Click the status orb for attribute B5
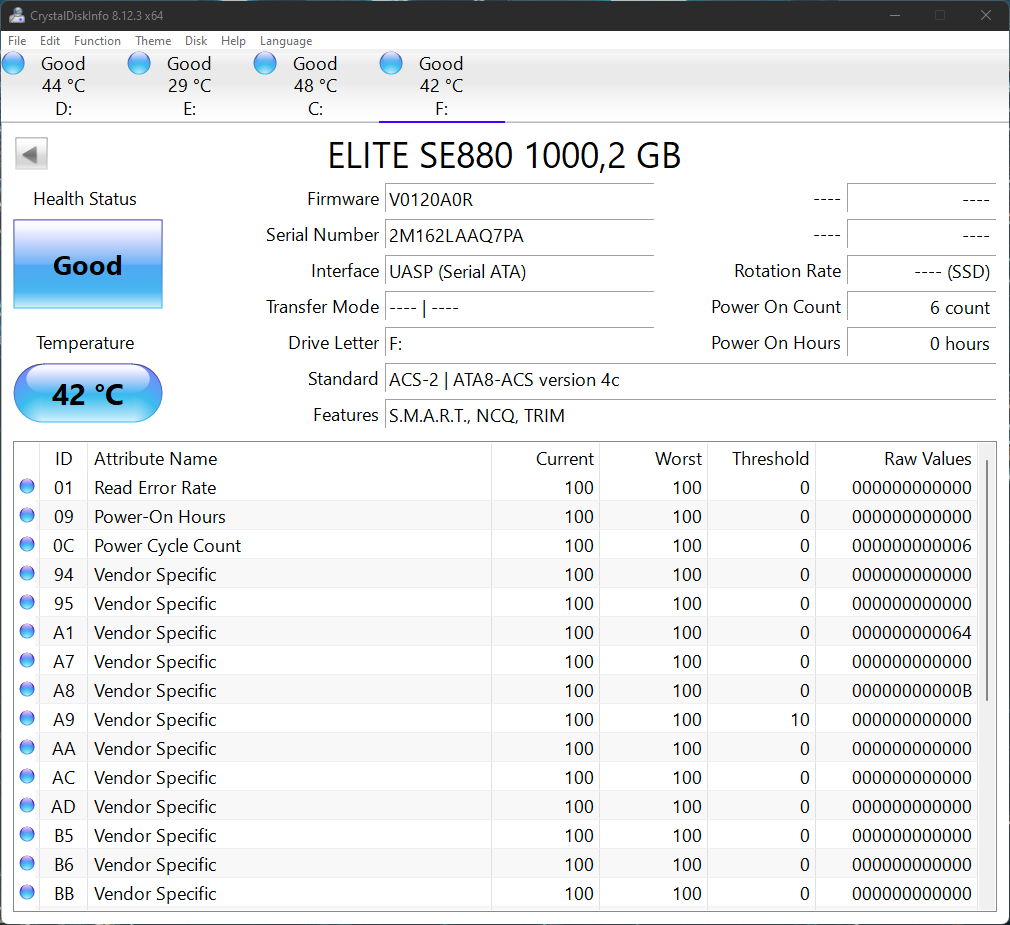This screenshot has height=925, width=1010. click(x=27, y=834)
